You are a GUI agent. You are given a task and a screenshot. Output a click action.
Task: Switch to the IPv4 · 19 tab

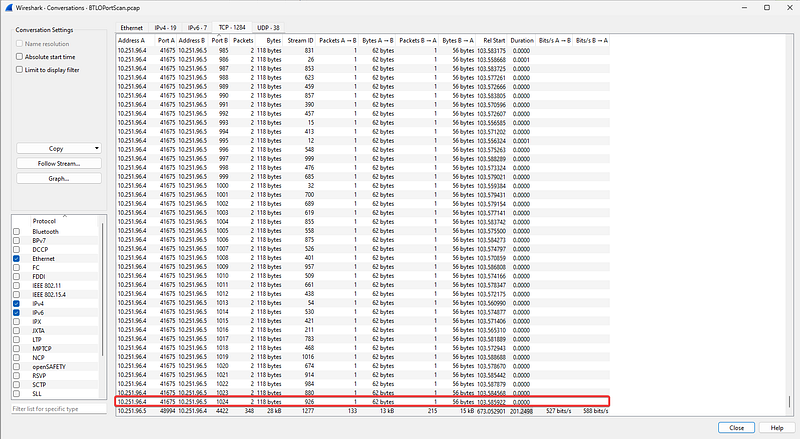165,28
